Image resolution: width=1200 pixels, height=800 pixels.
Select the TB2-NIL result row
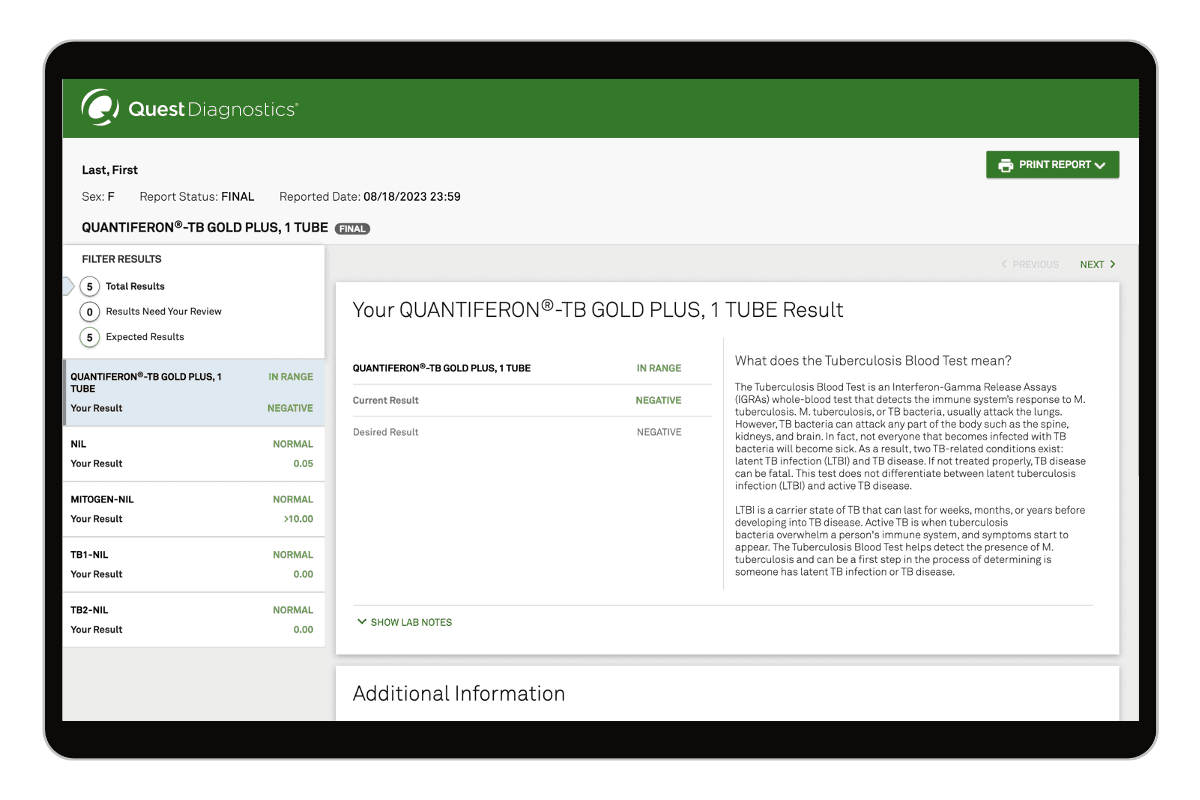point(192,619)
